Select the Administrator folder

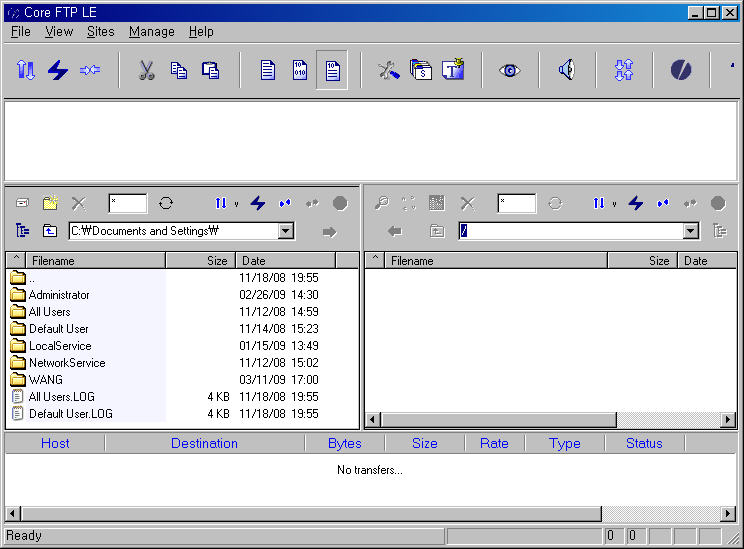pyautogui.click(x=59, y=295)
